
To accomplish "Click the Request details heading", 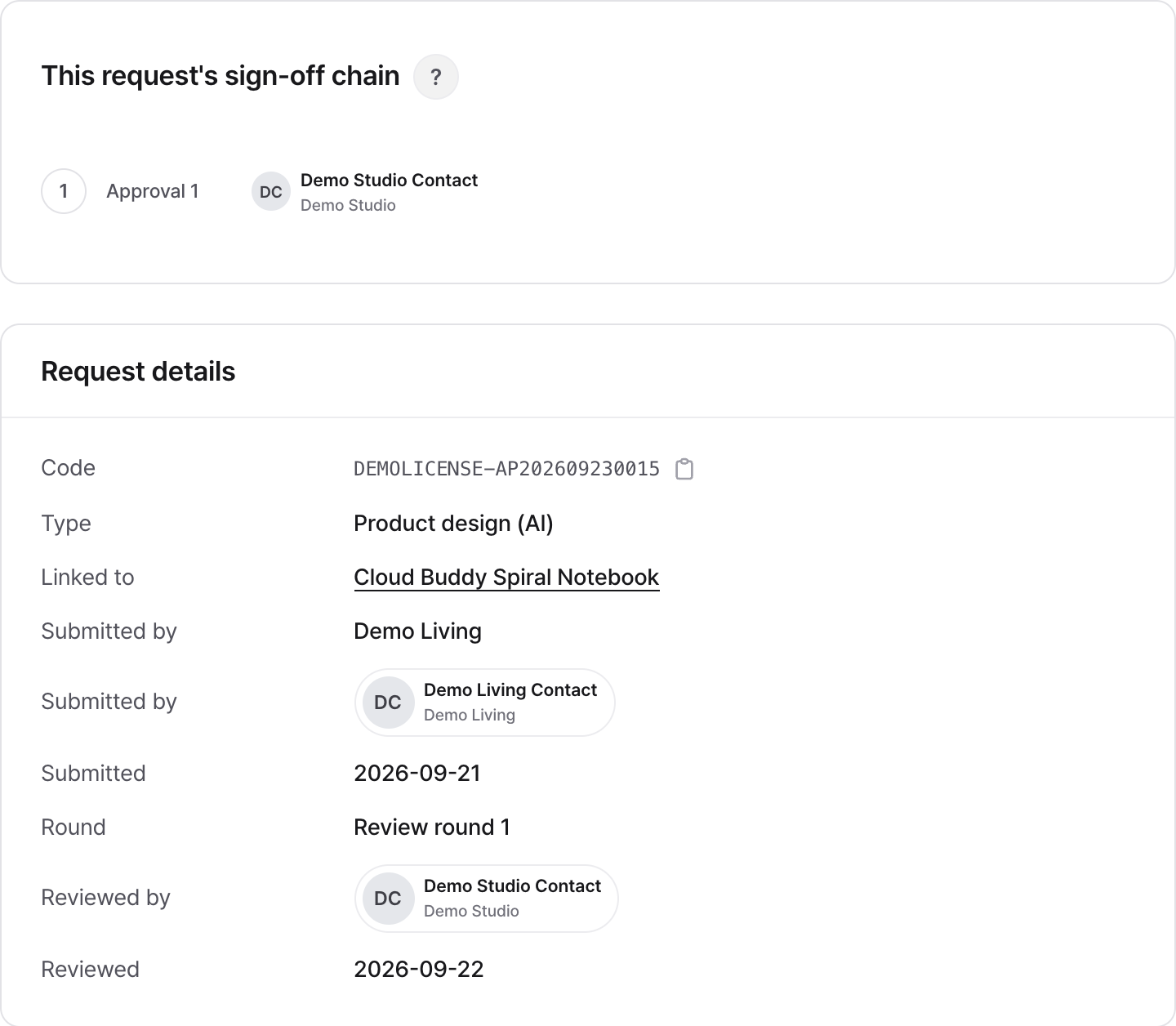I will (138, 372).
